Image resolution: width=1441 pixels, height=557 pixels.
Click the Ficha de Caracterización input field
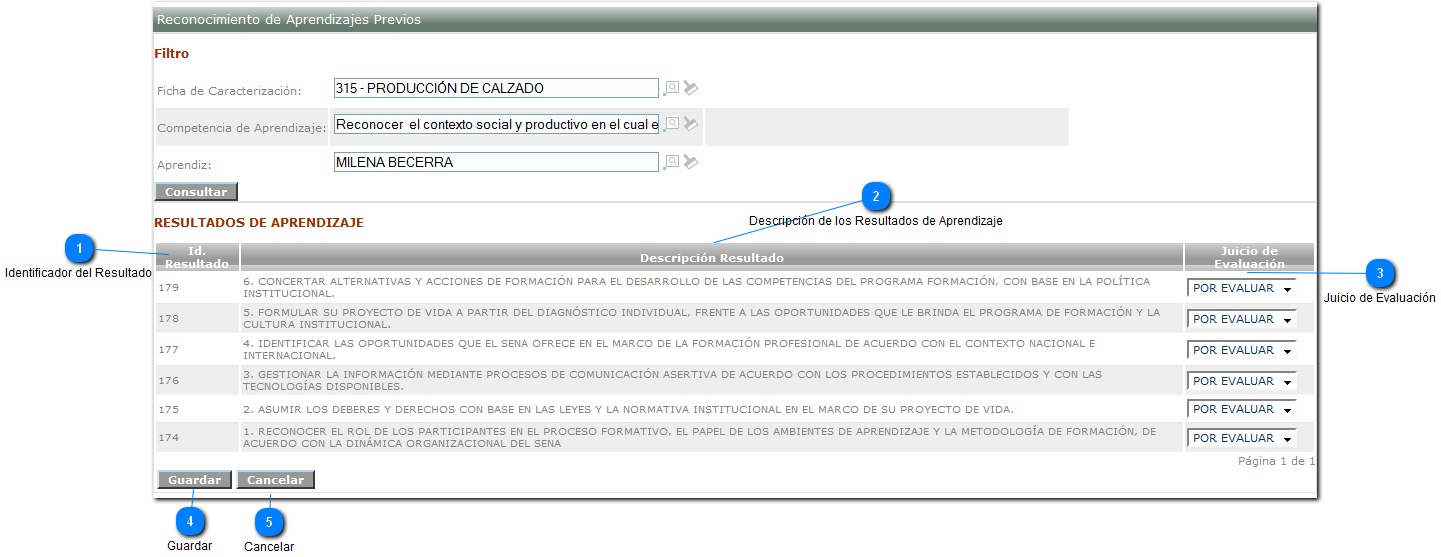point(496,88)
